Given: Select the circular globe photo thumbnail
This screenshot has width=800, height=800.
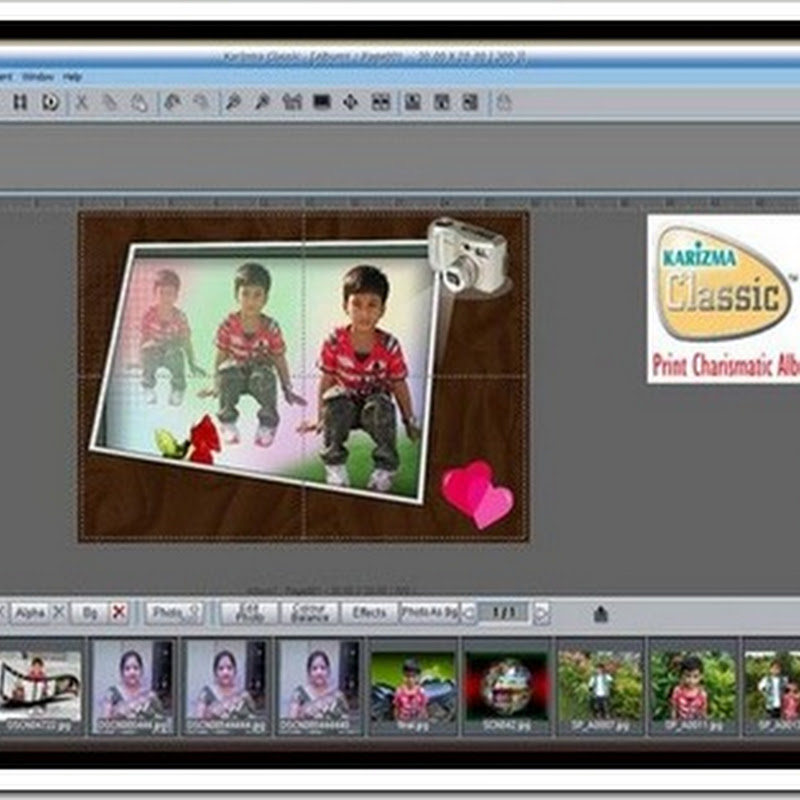Looking at the screenshot, I should coord(506,687).
